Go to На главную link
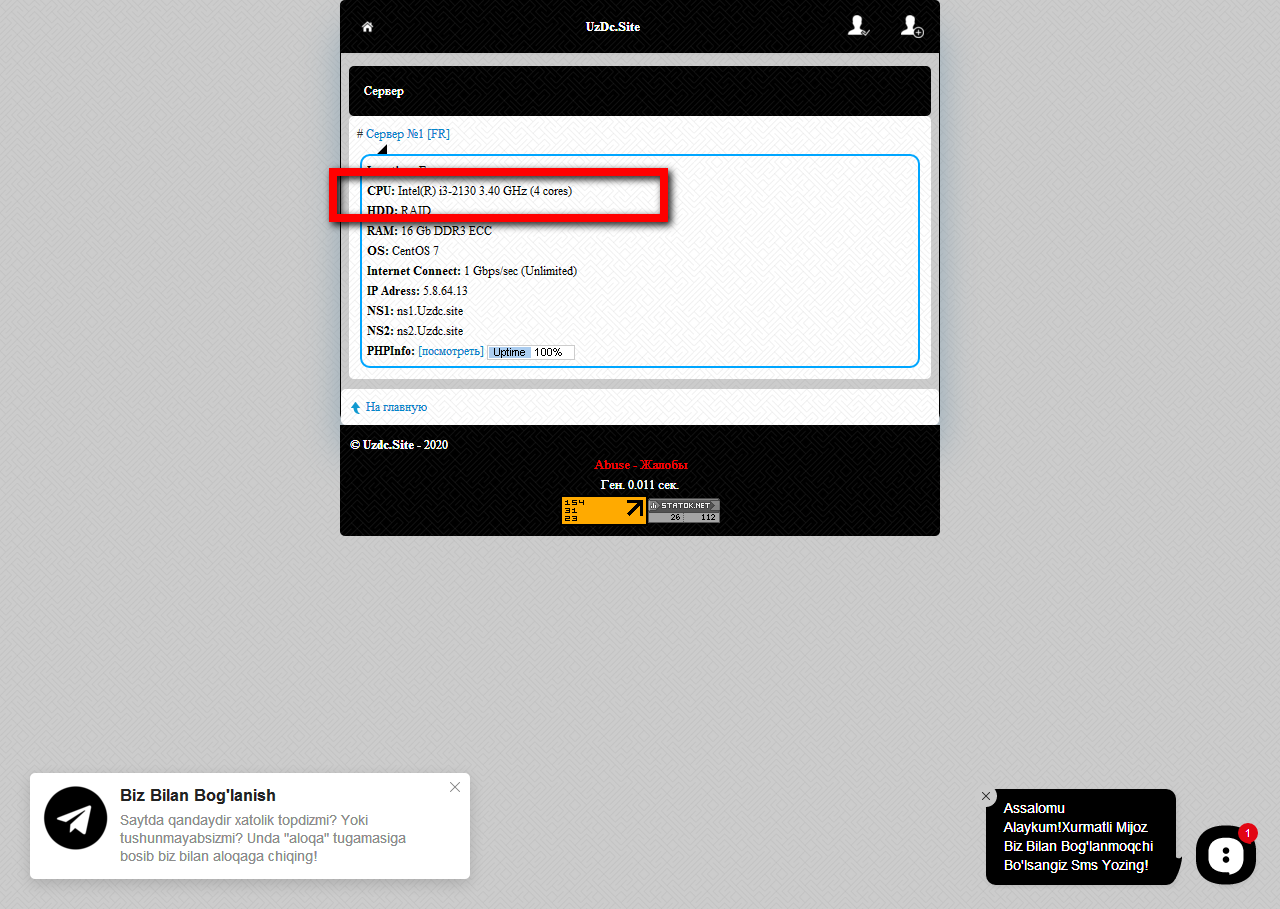This screenshot has width=1280, height=909. pos(396,407)
